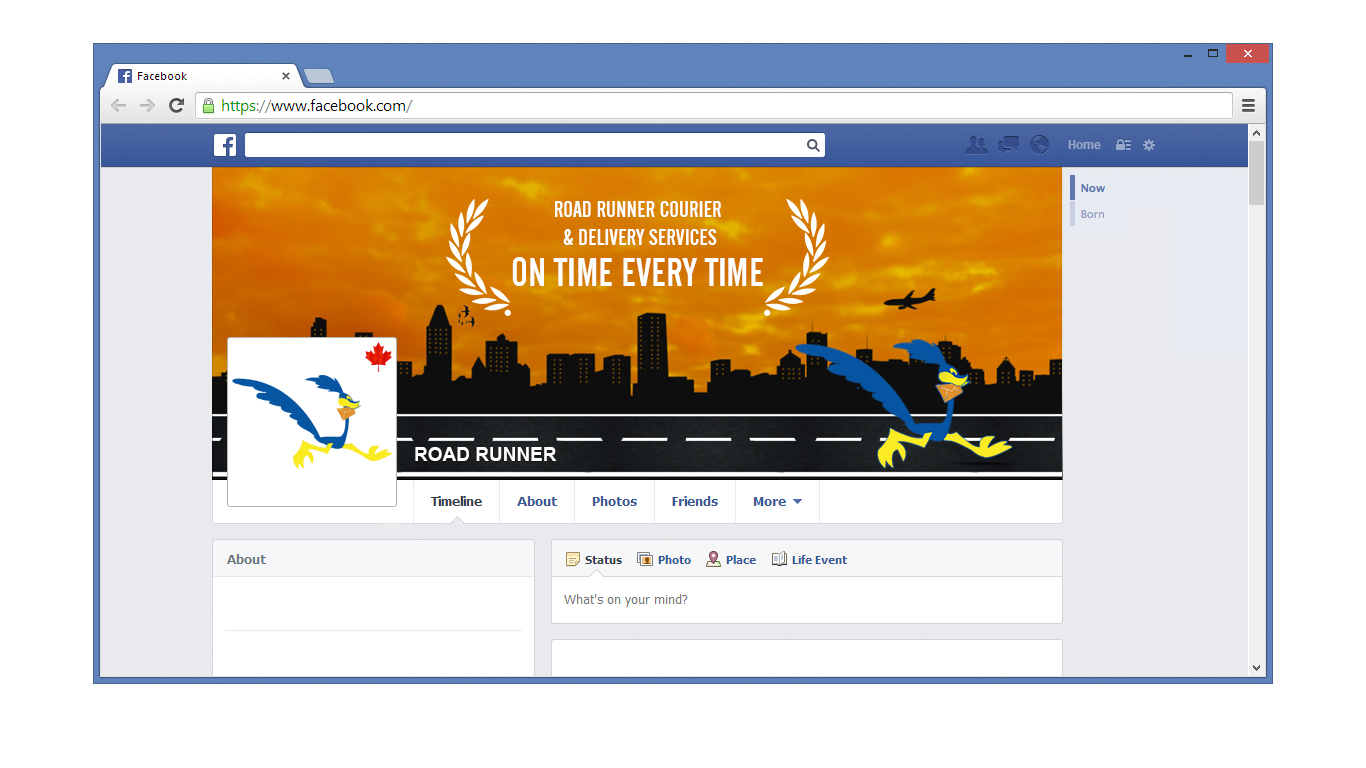This screenshot has height=768, width=1366.
Task: Open the messages icon
Action: point(1008,145)
